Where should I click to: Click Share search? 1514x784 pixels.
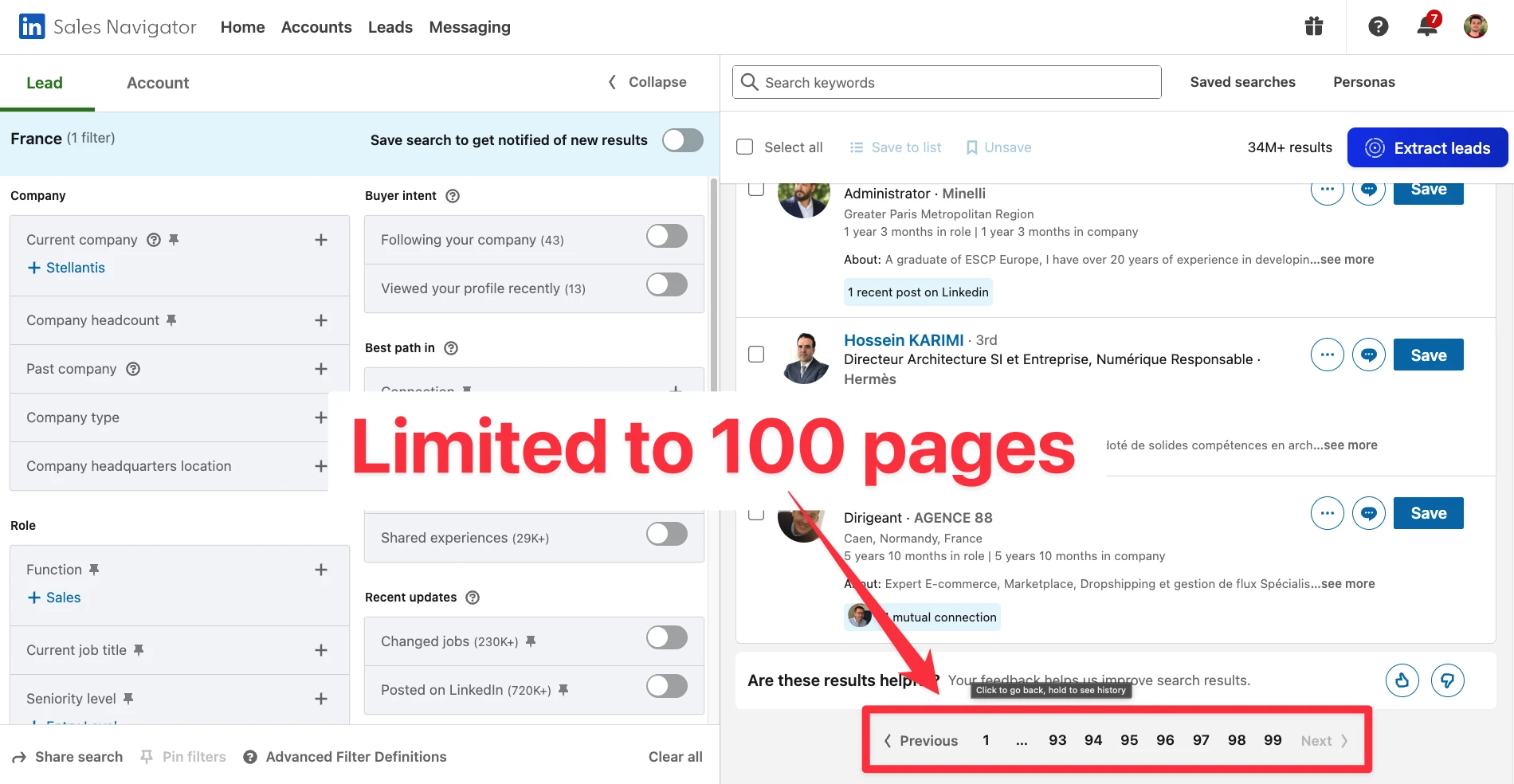(68, 757)
